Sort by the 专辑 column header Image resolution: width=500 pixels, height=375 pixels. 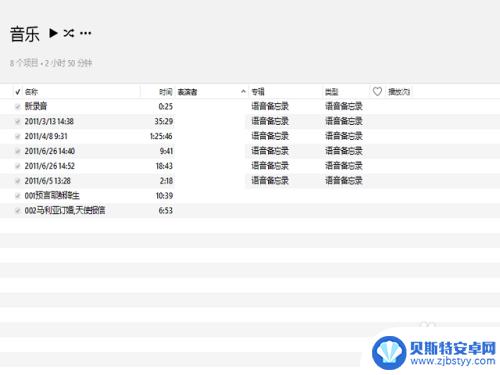pyautogui.click(x=258, y=92)
